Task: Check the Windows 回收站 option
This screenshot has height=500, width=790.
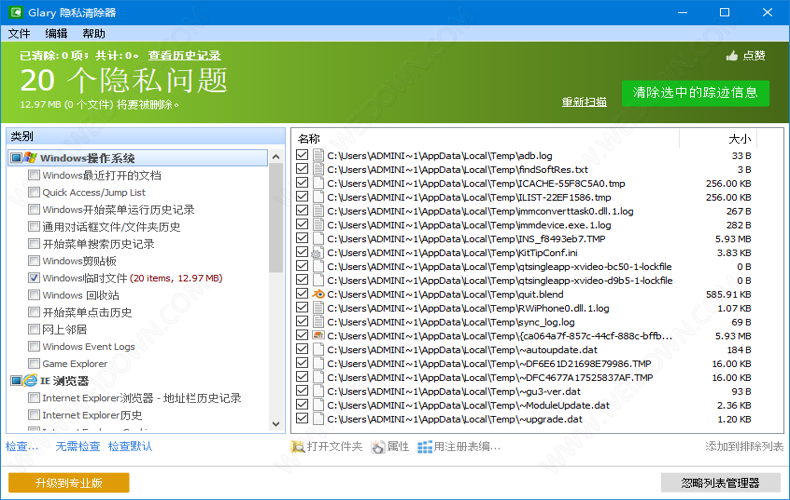Action: click(34, 295)
